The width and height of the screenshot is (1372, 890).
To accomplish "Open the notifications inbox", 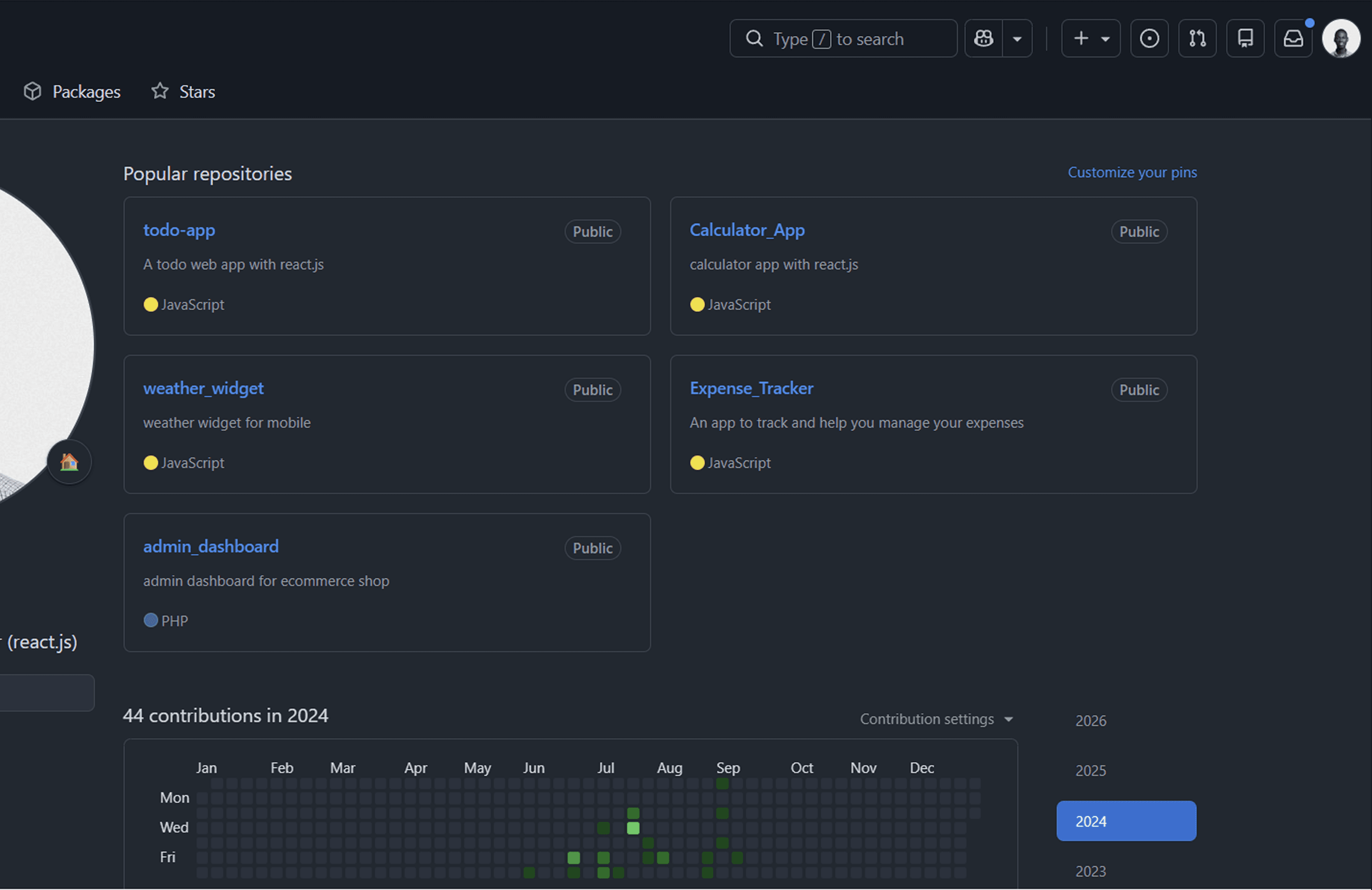I will click(x=1293, y=38).
